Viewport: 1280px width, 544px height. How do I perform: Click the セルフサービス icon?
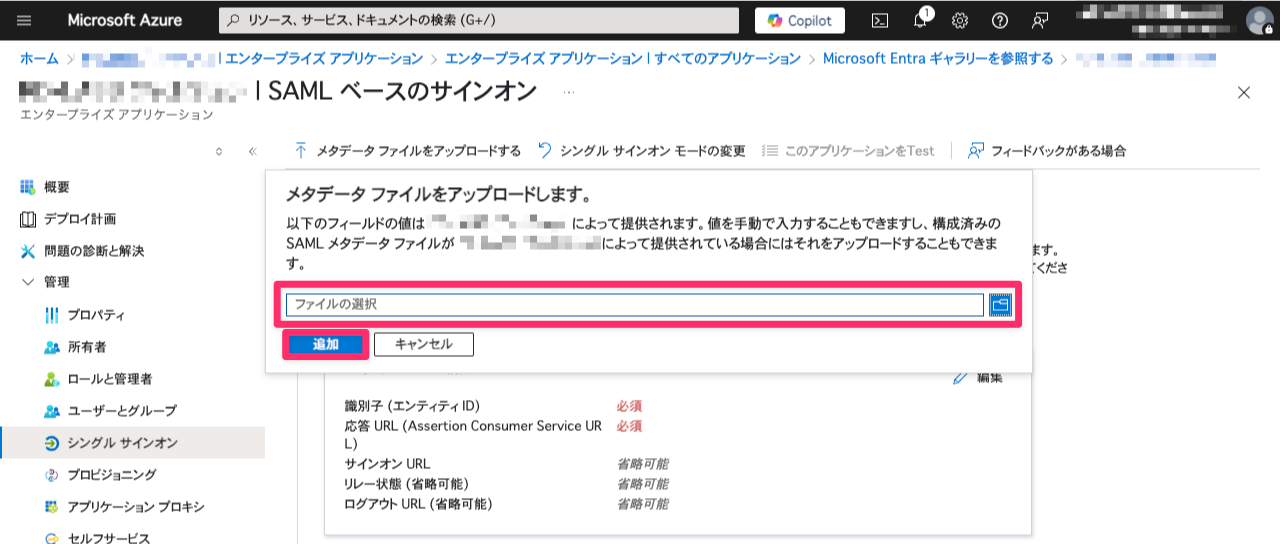[52, 538]
